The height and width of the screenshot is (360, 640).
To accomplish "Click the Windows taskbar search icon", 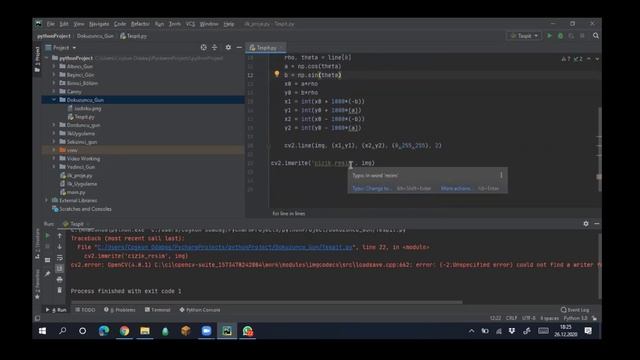I will [62, 331].
